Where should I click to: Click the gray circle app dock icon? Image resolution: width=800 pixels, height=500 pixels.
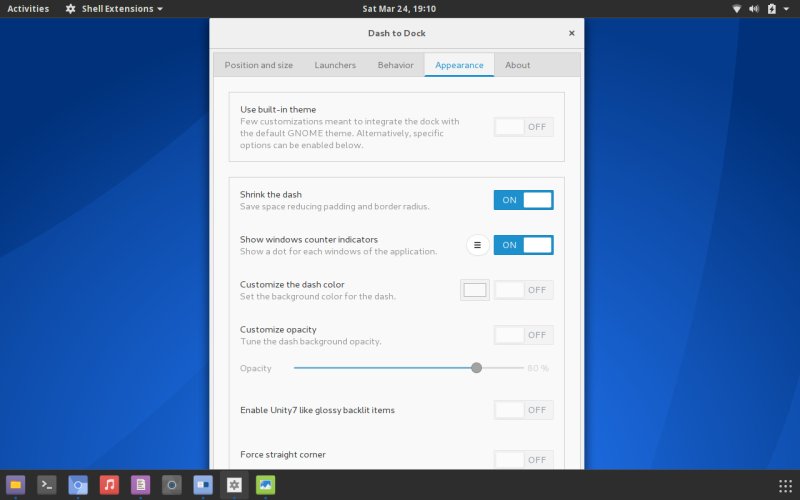[x=172, y=485]
